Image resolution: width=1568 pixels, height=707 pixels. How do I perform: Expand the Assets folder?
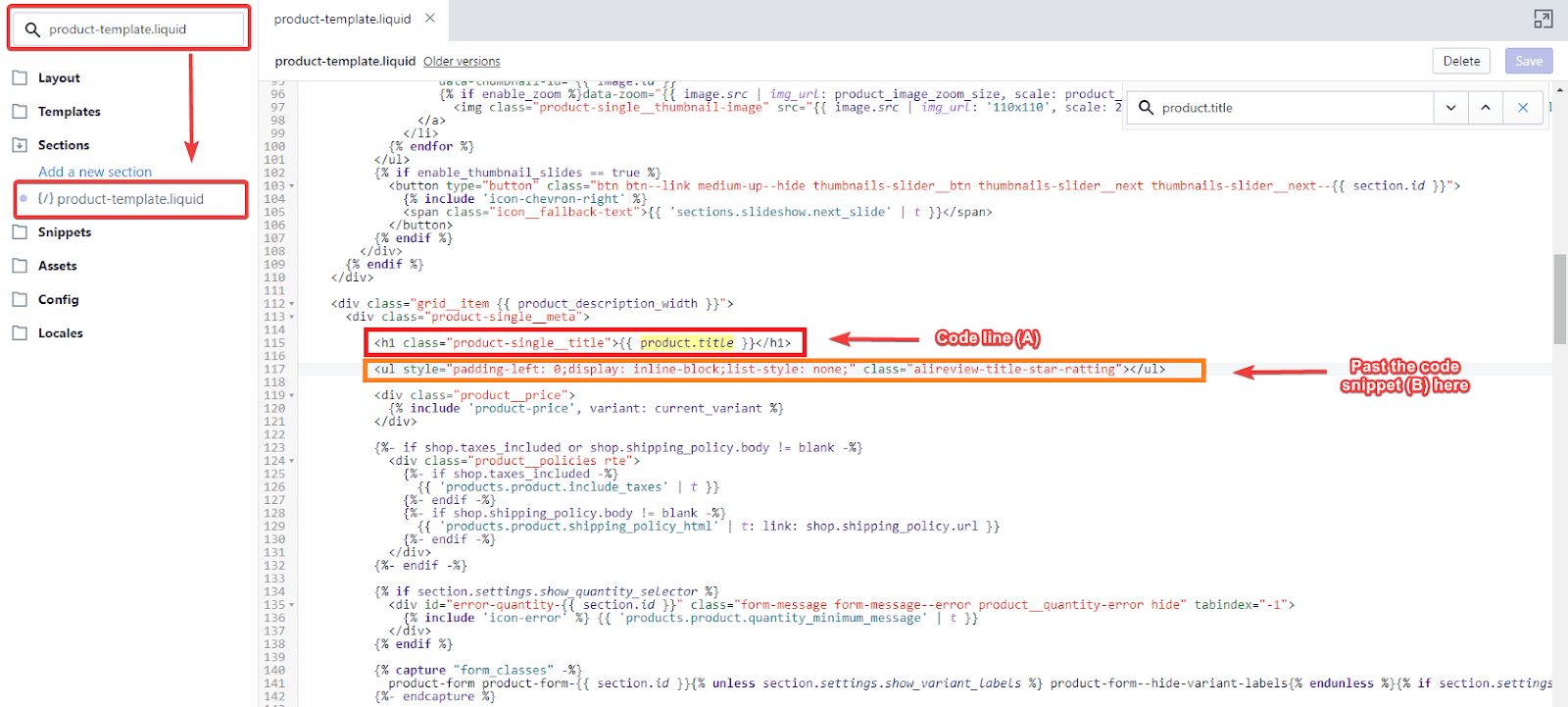point(58,266)
